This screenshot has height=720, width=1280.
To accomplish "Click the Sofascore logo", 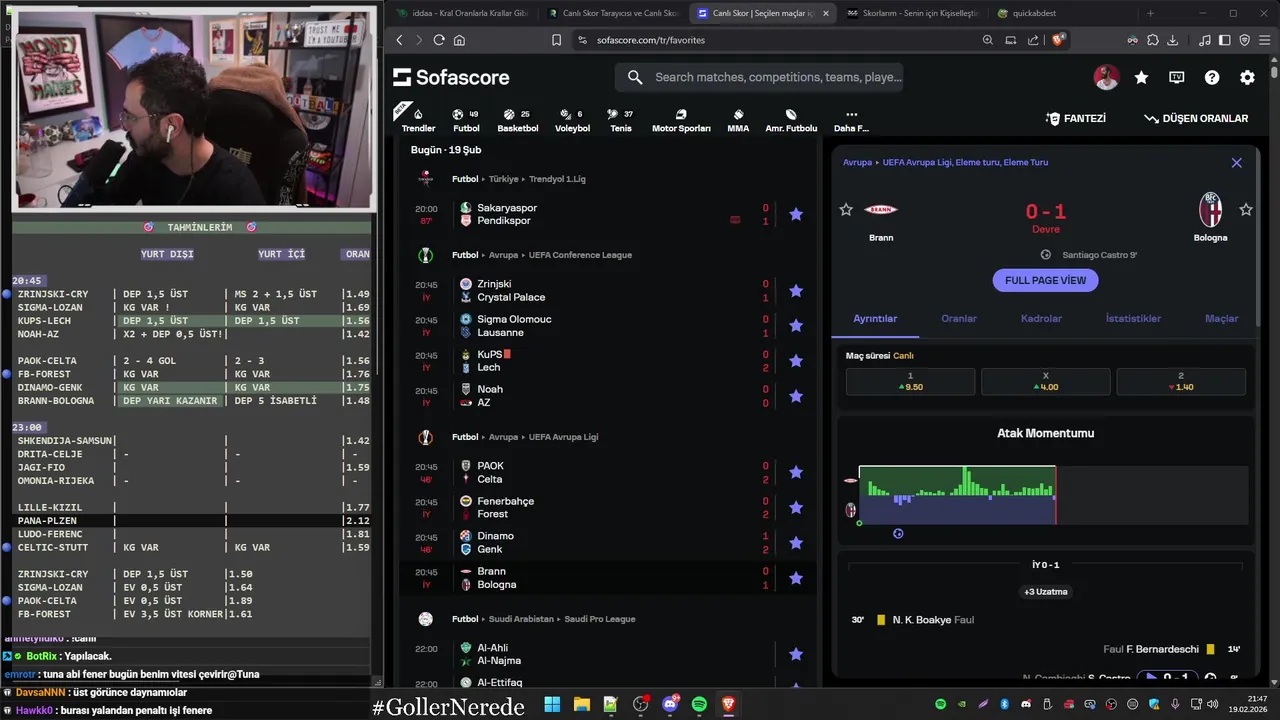I will coord(451,77).
